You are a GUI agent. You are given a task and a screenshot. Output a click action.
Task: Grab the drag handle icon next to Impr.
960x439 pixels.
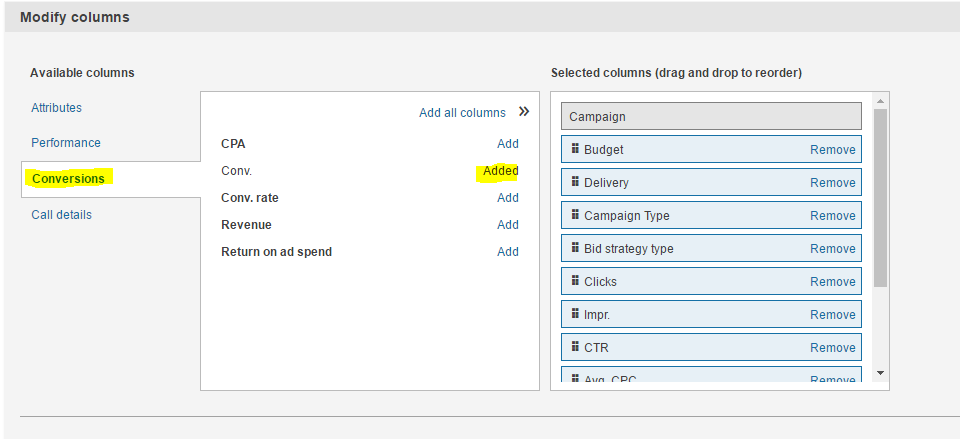pos(575,313)
